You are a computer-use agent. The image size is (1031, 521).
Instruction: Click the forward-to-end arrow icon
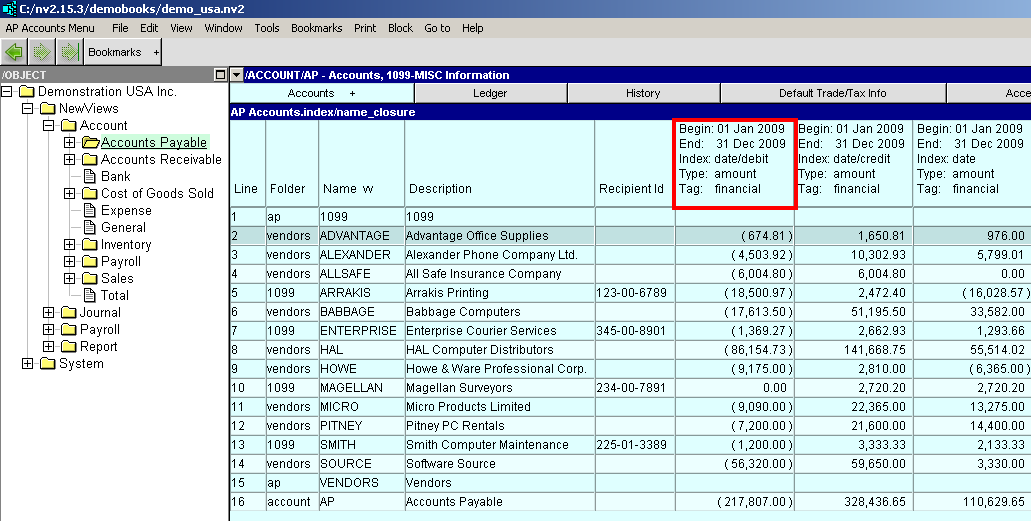pos(68,51)
